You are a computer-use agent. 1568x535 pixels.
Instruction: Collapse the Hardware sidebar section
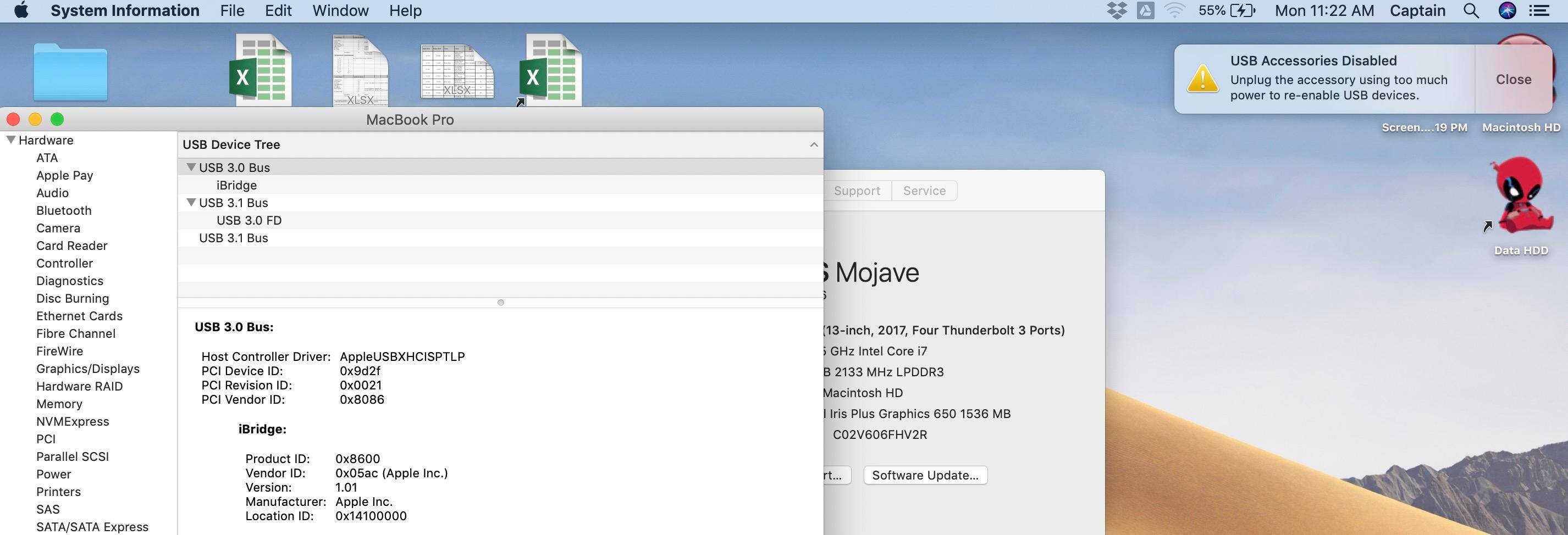tap(10, 140)
